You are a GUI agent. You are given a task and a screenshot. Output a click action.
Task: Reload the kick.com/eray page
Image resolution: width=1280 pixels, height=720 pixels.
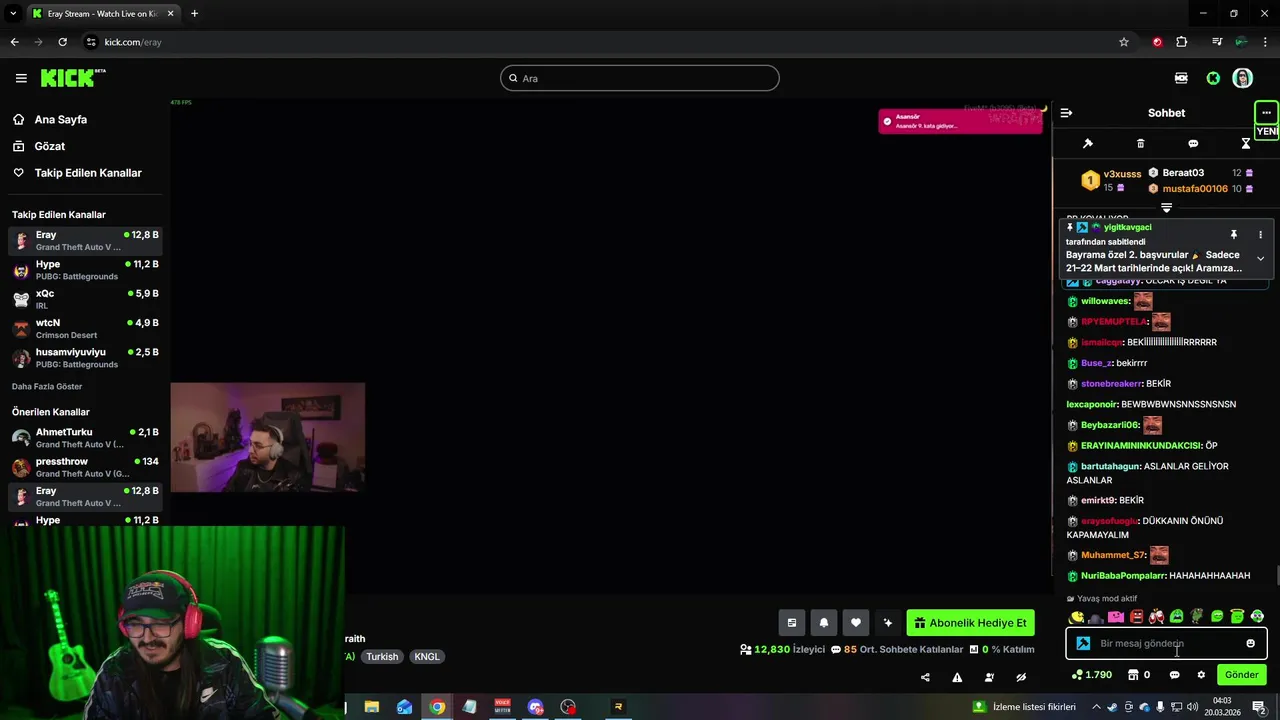click(62, 42)
